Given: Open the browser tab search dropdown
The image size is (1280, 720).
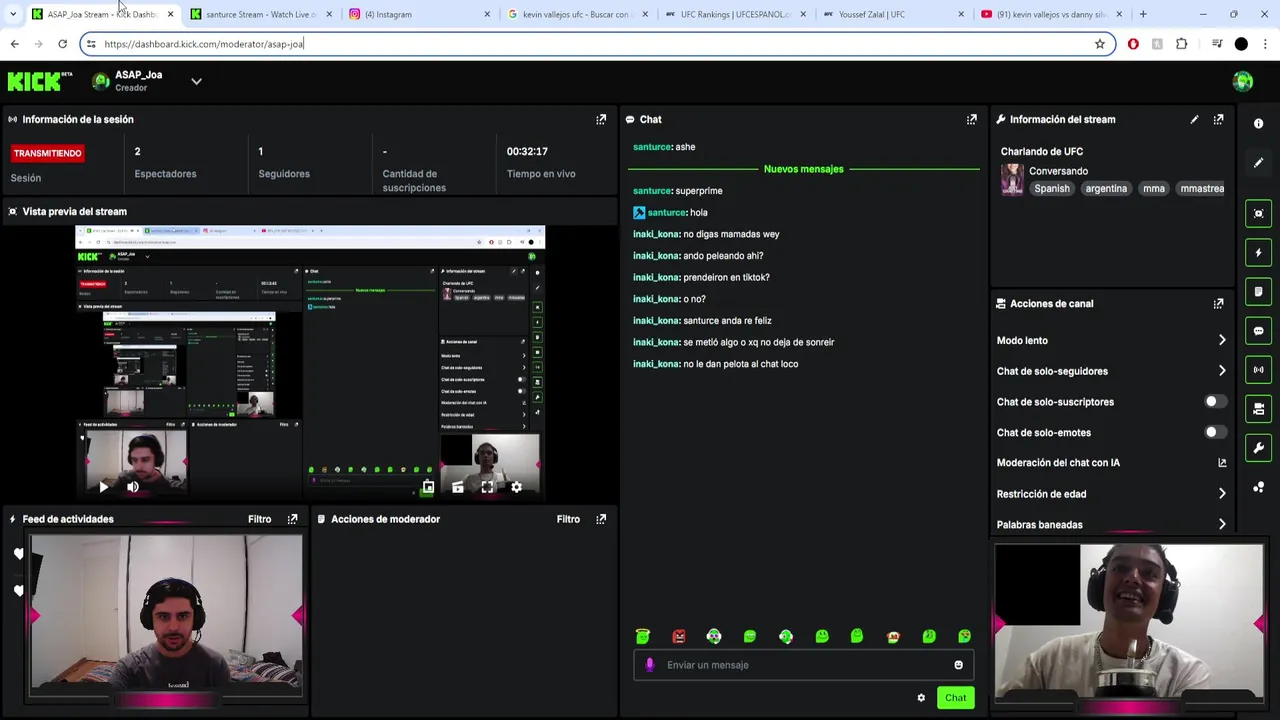Looking at the screenshot, I should 13,14.
